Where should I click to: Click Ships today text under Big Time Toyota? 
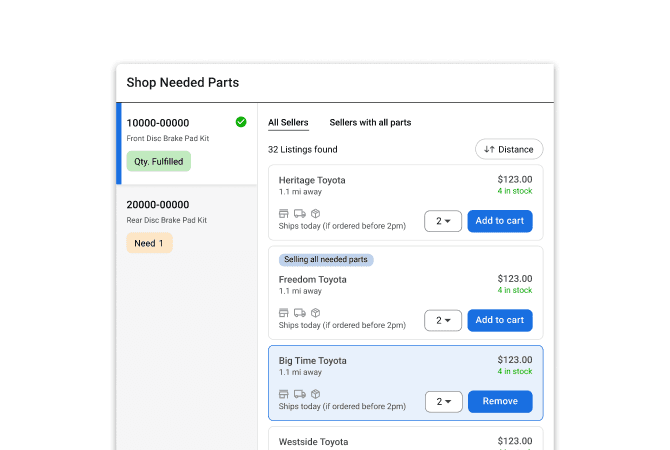pos(342,406)
